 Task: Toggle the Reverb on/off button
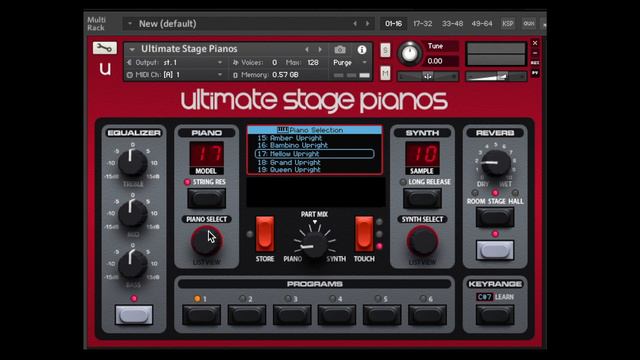[x=495, y=250]
